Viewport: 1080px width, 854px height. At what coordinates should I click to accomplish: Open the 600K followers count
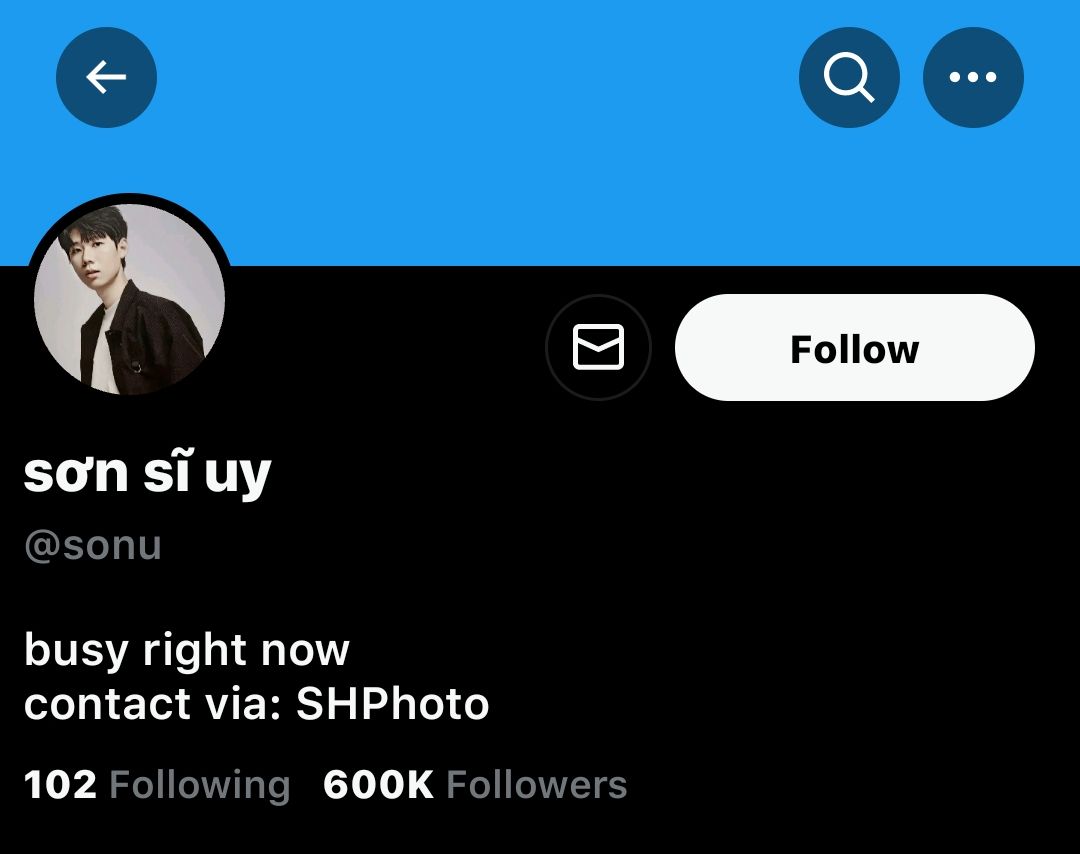(378, 785)
